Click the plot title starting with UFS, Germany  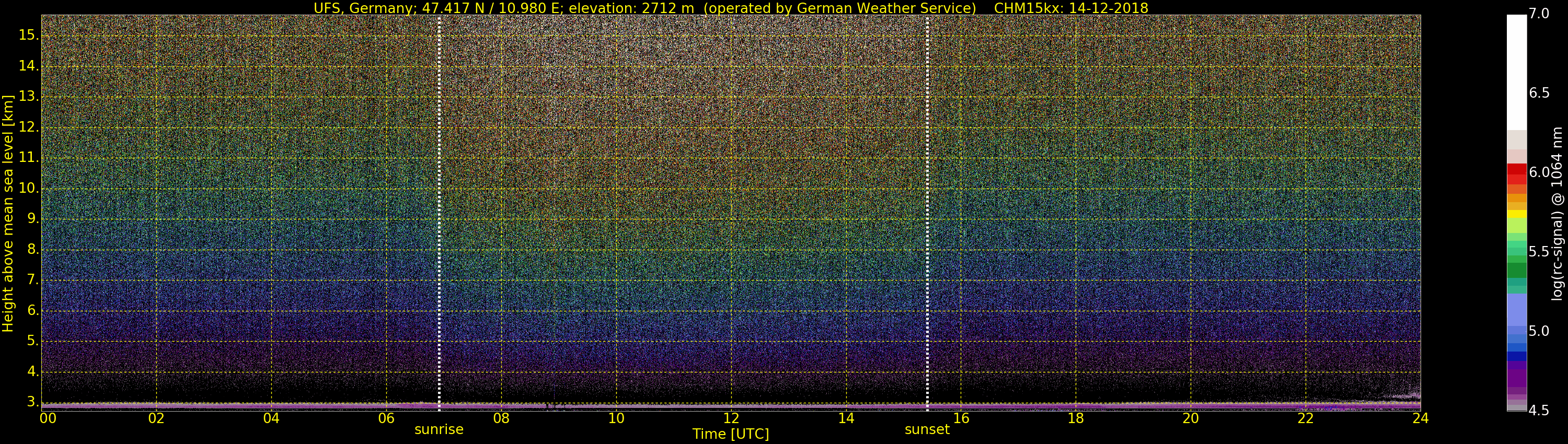(x=731, y=8)
